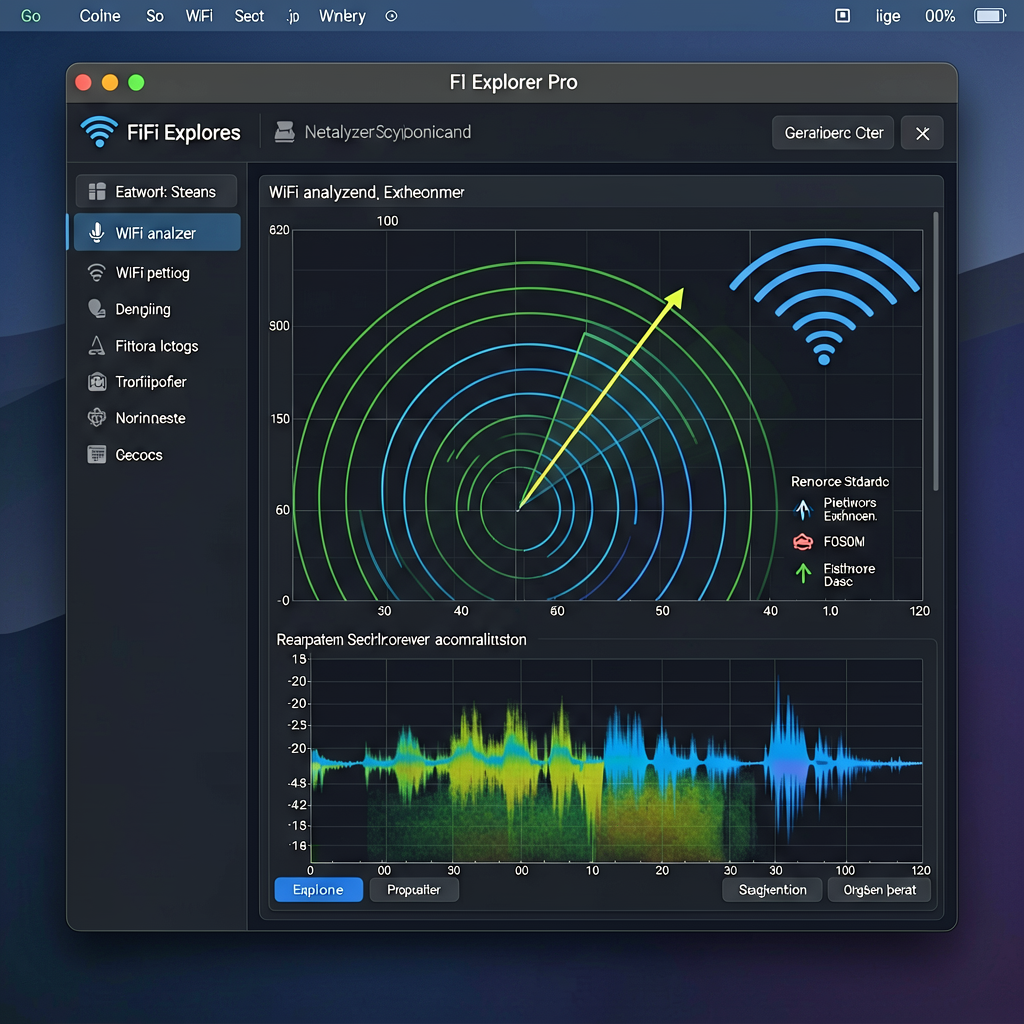Image resolution: width=1024 pixels, height=1024 pixels.
Task: Click the menu bar circle status icon
Action: (x=391, y=16)
